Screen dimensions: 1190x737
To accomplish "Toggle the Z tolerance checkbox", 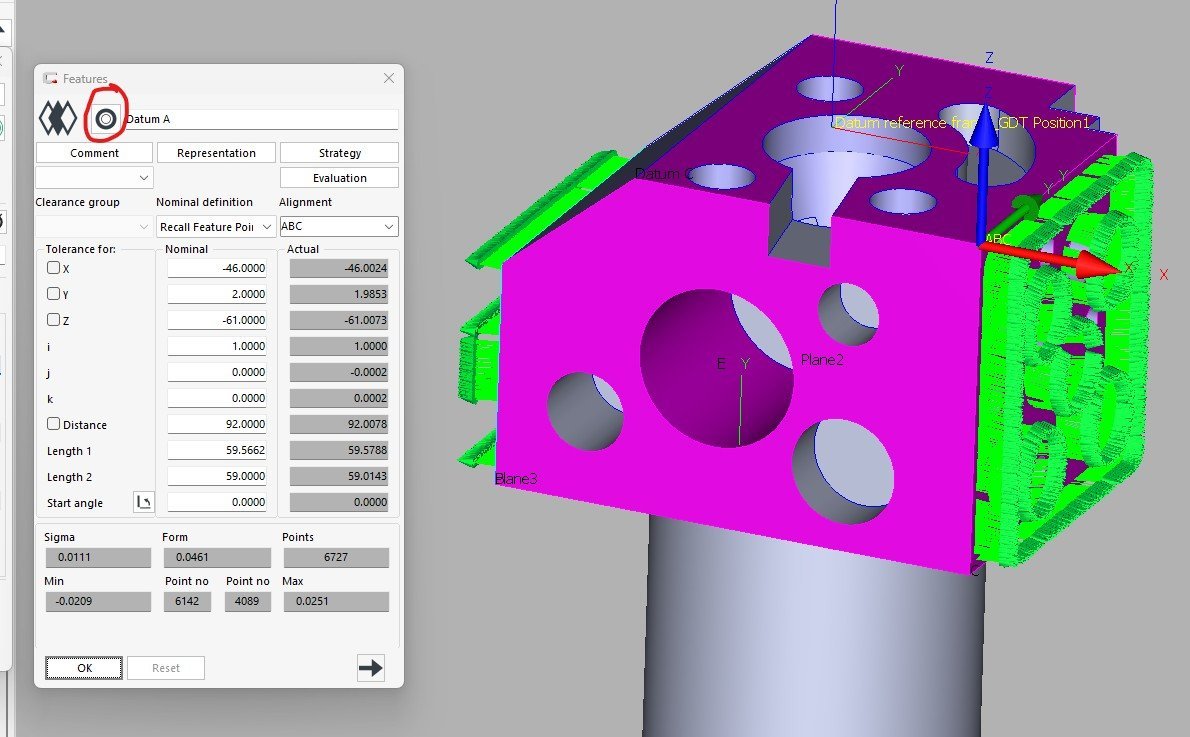I will click(x=54, y=320).
